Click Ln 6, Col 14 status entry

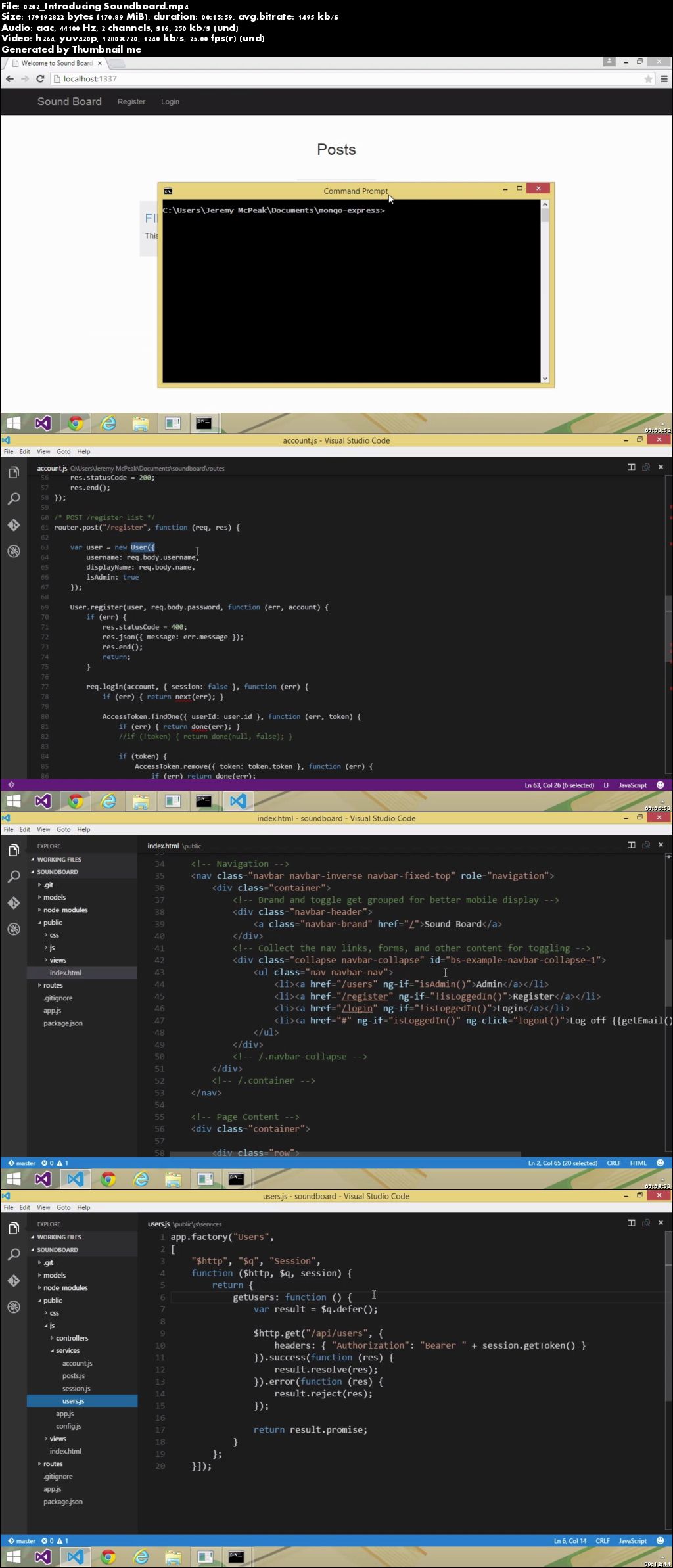[570, 1541]
